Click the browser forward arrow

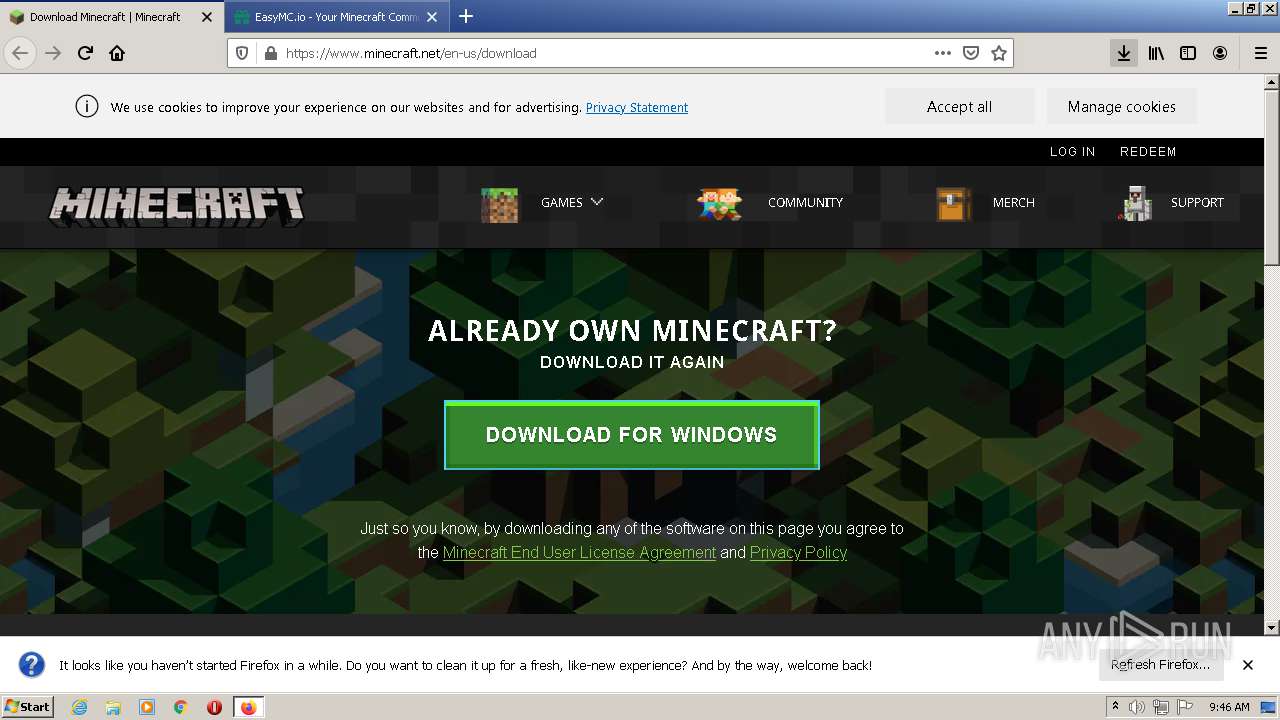pos(53,53)
